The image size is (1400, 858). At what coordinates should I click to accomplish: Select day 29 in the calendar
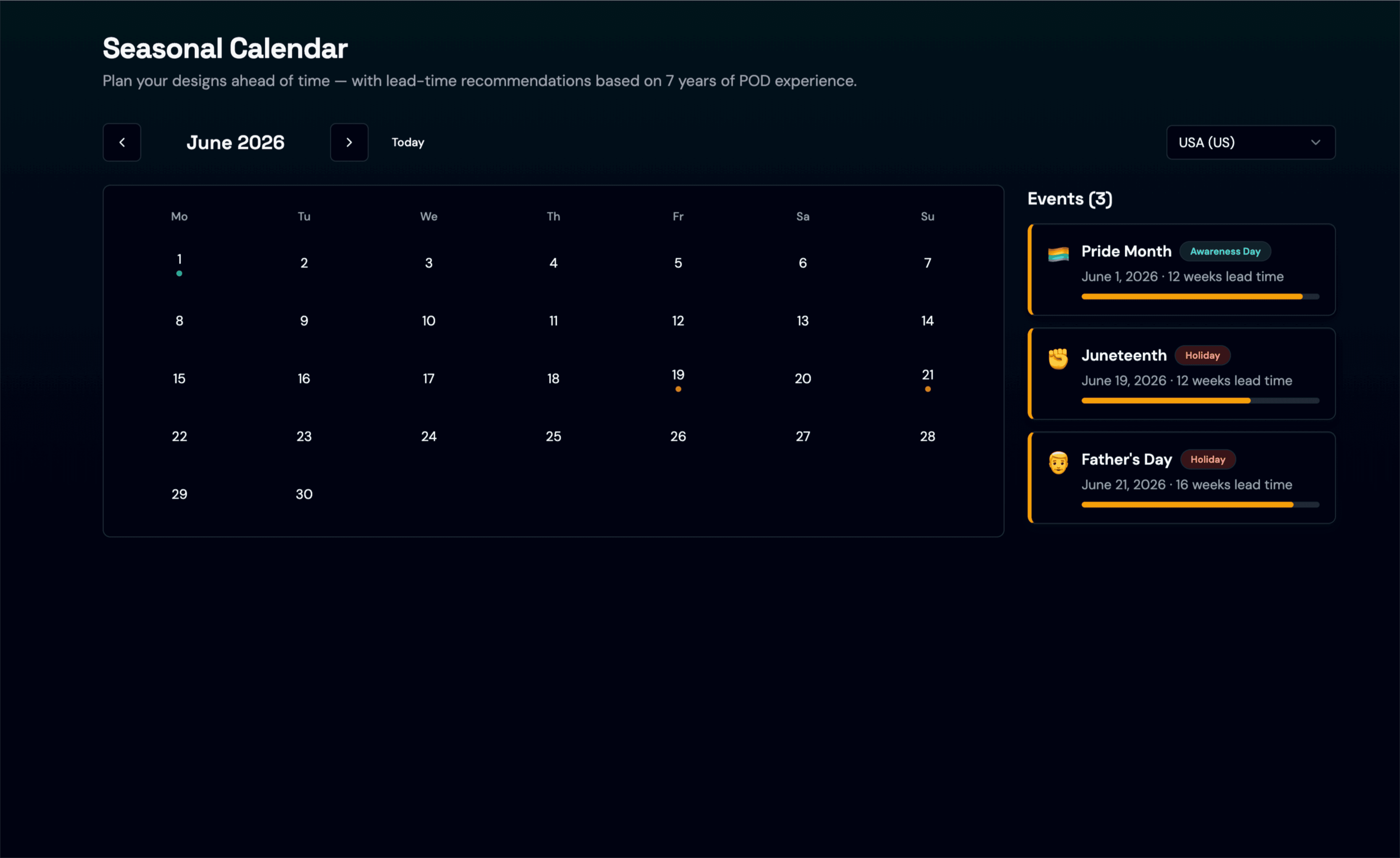point(179,494)
